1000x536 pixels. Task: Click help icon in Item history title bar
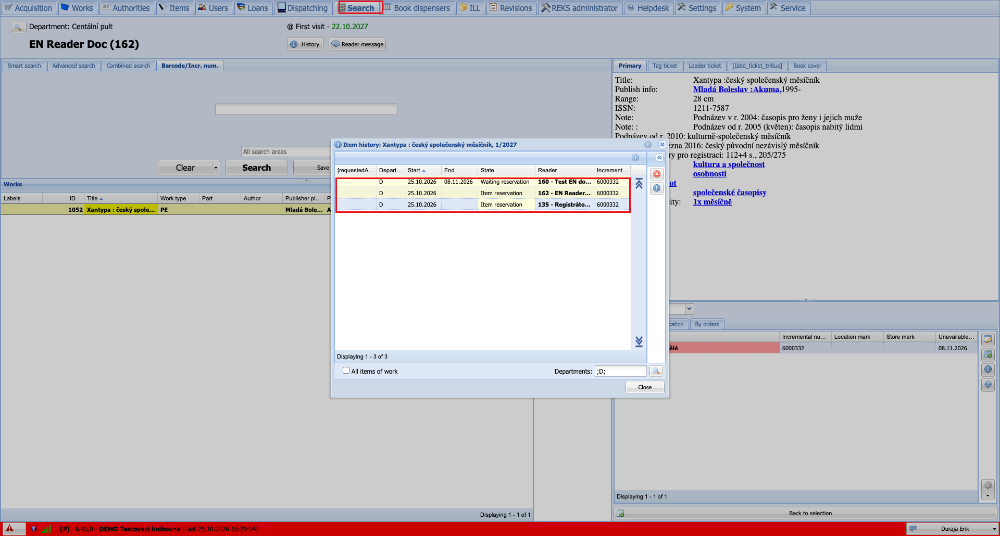point(649,145)
